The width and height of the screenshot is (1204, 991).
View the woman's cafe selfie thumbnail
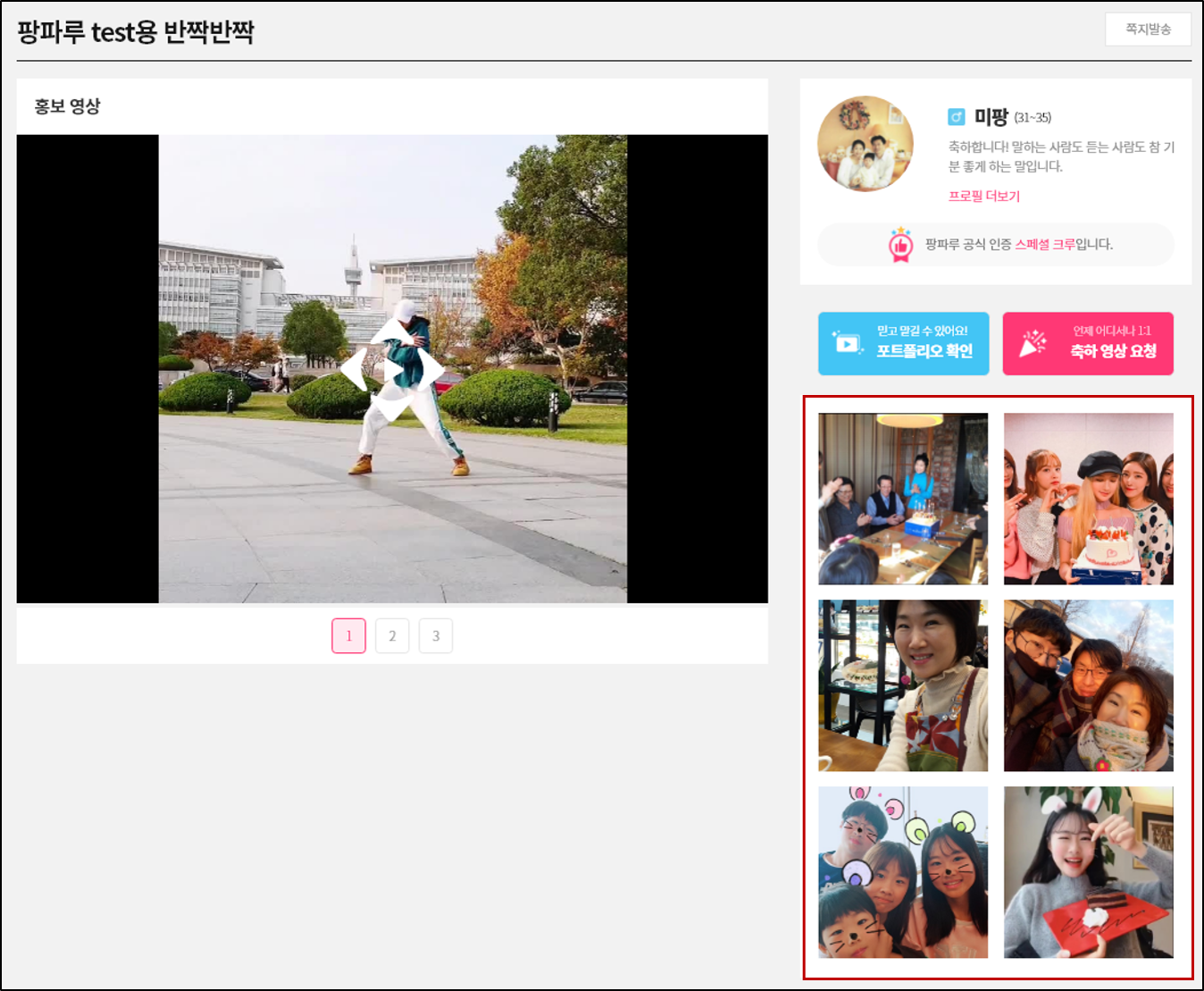(903, 685)
